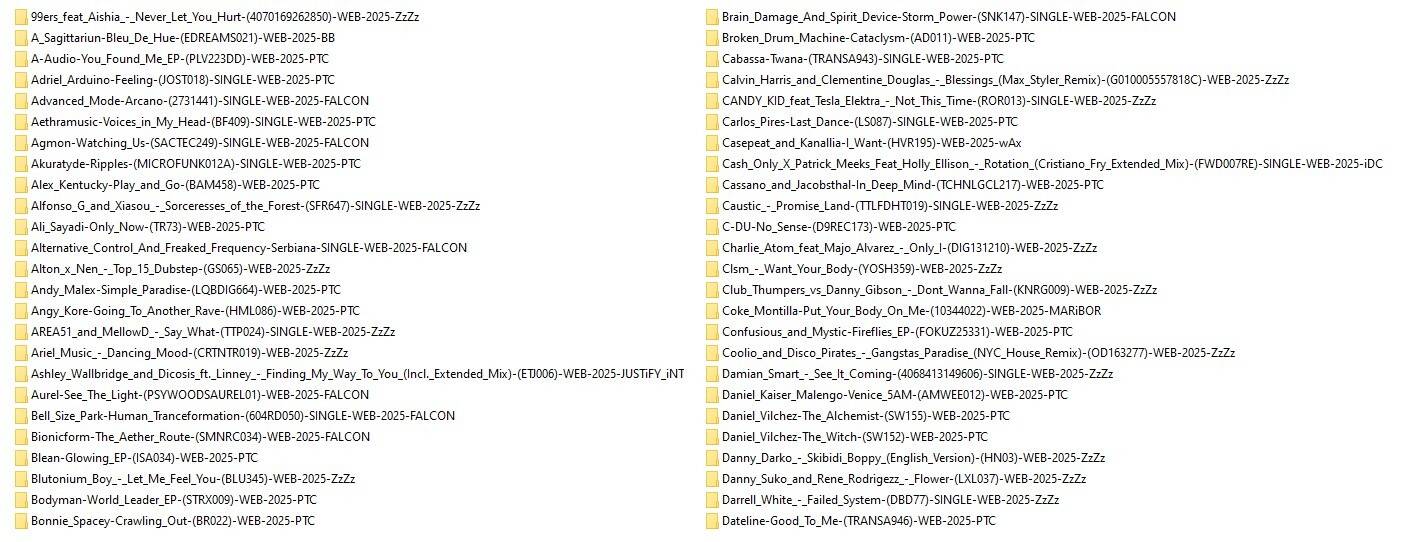This screenshot has height=542, width=1411.
Task: Select folder icon of Calvin_Harris Blessings remix
Action: coord(712,80)
